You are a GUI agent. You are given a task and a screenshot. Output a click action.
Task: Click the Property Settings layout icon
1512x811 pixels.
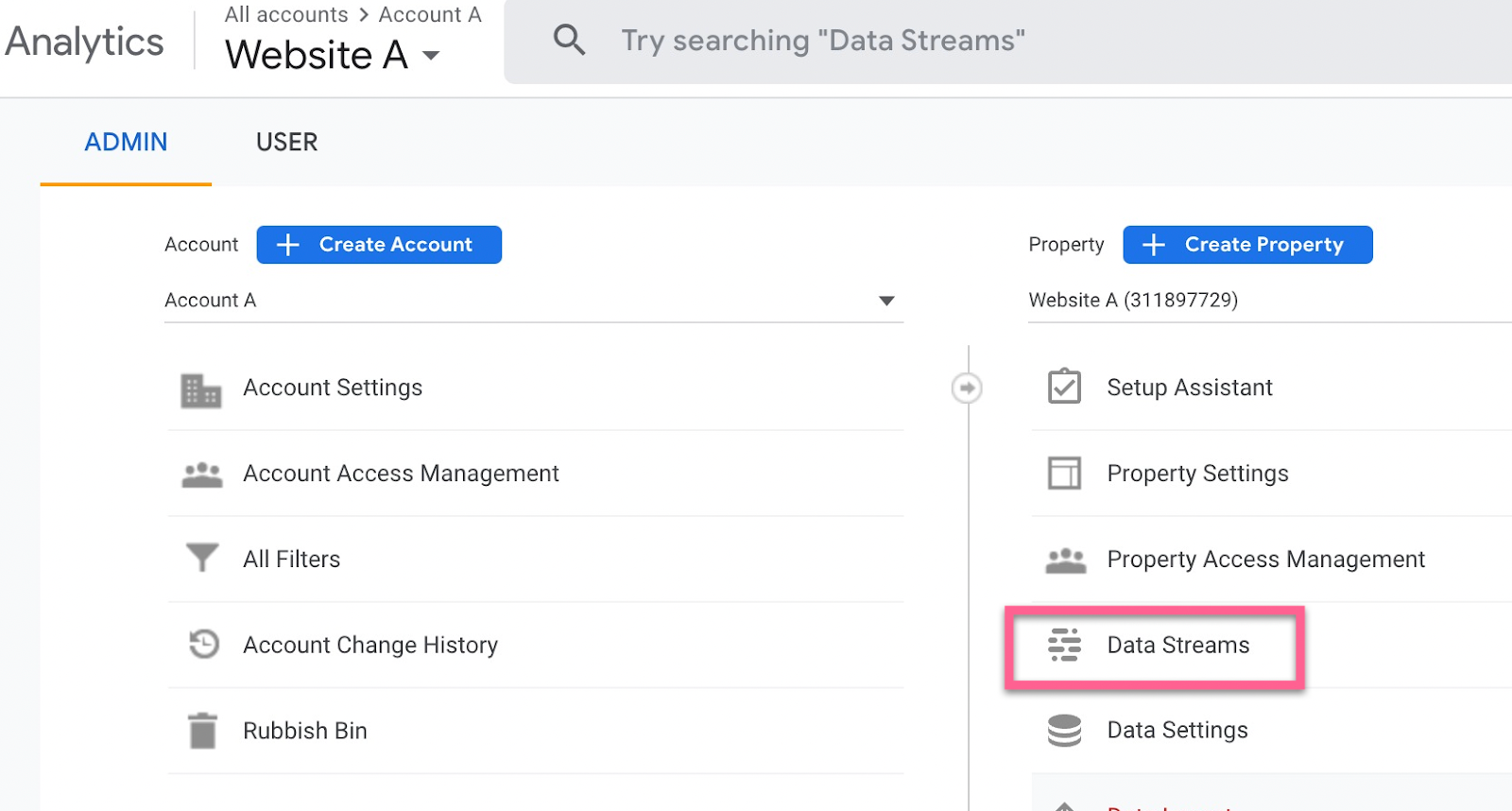tap(1064, 474)
